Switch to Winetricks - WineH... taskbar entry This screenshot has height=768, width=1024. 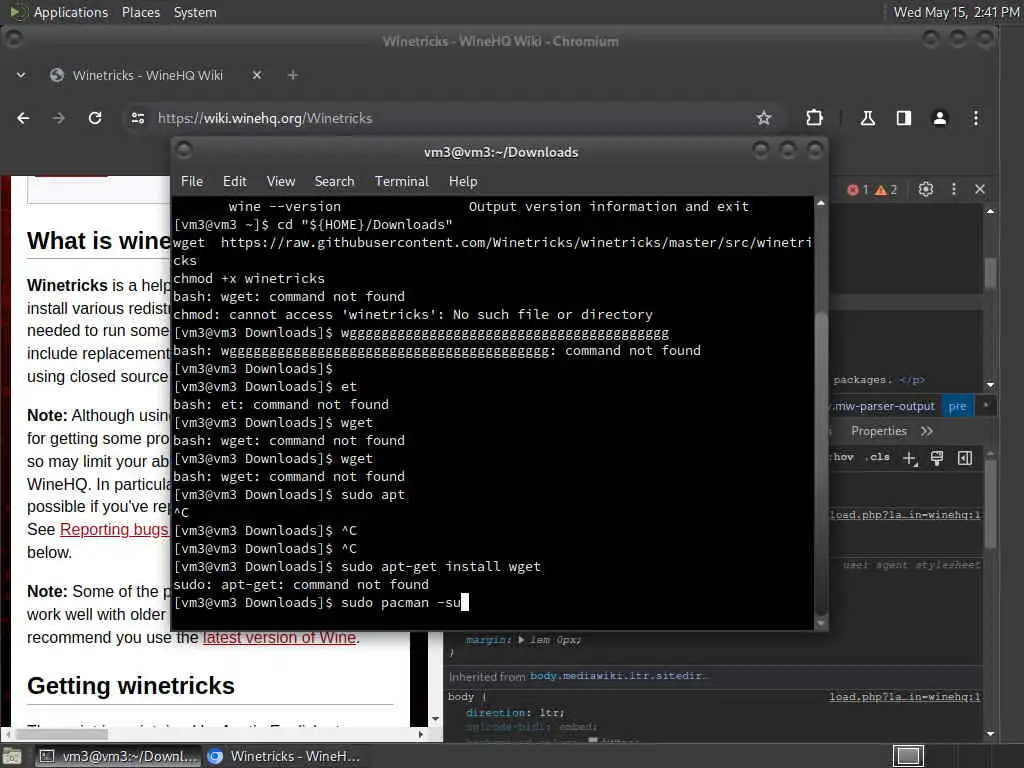tap(283, 756)
